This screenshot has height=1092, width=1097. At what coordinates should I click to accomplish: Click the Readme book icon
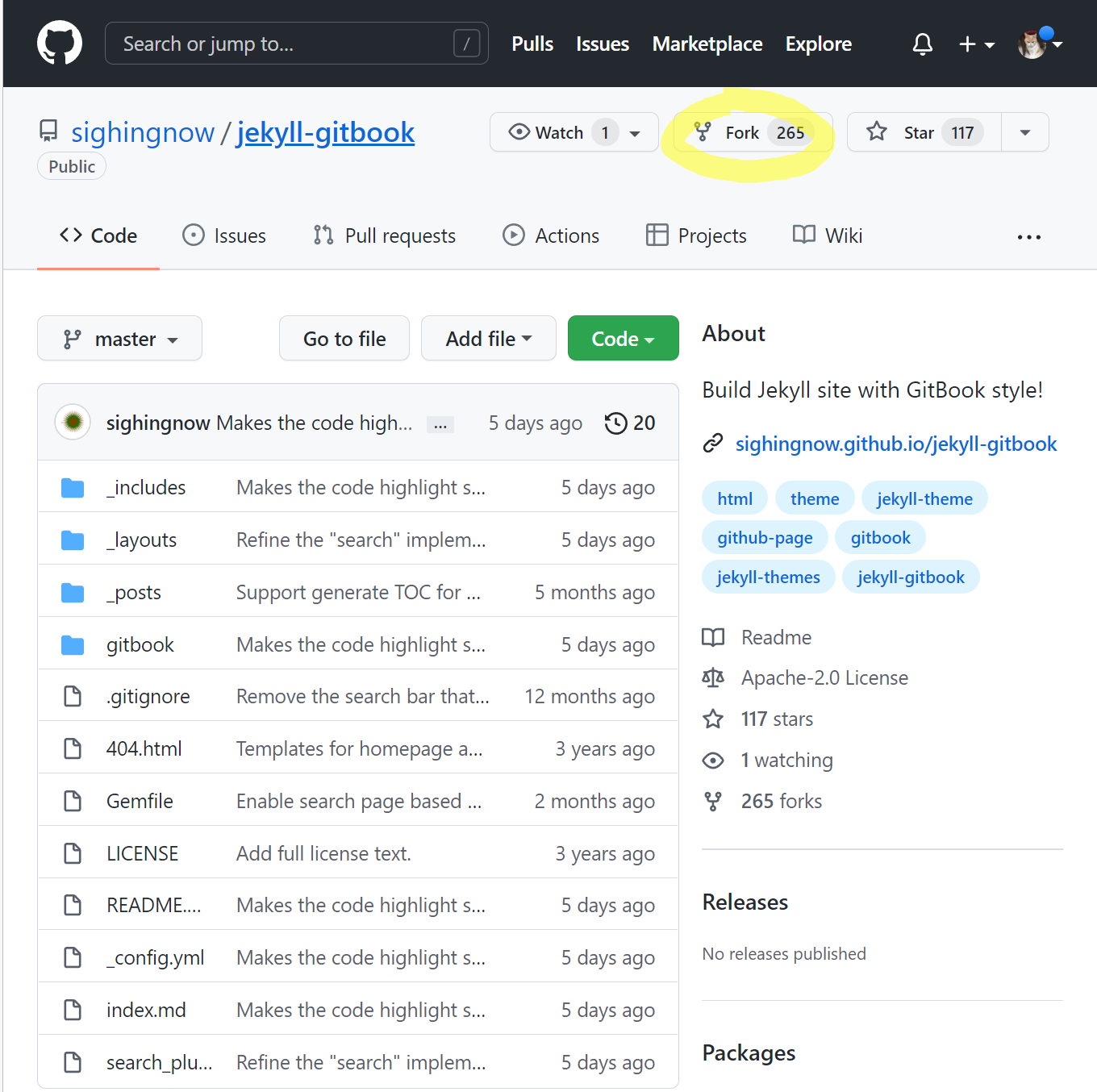713,638
